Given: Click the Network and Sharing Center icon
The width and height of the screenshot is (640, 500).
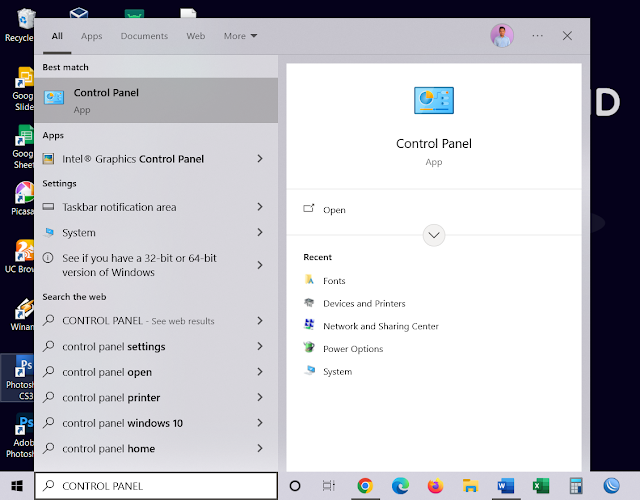Looking at the screenshot, I should [x=309, y=325].
